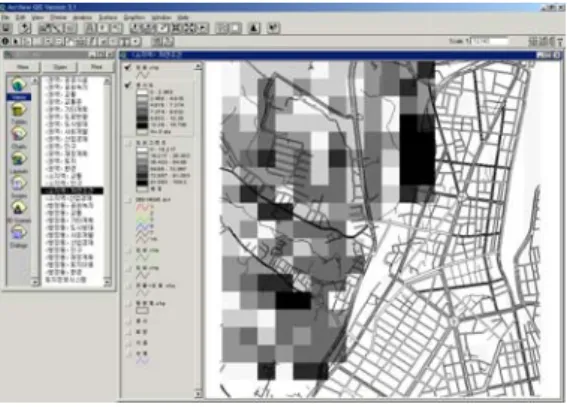Select the Select Feature tool

click(37, 42)
